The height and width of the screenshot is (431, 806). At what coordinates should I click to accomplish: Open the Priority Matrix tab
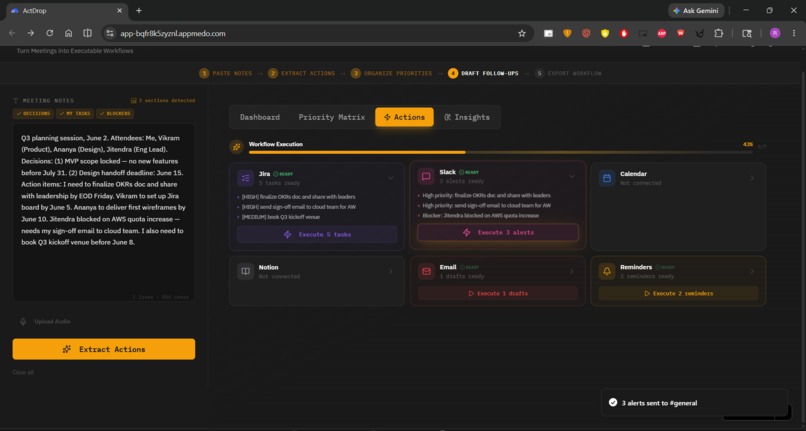point(332,117)
